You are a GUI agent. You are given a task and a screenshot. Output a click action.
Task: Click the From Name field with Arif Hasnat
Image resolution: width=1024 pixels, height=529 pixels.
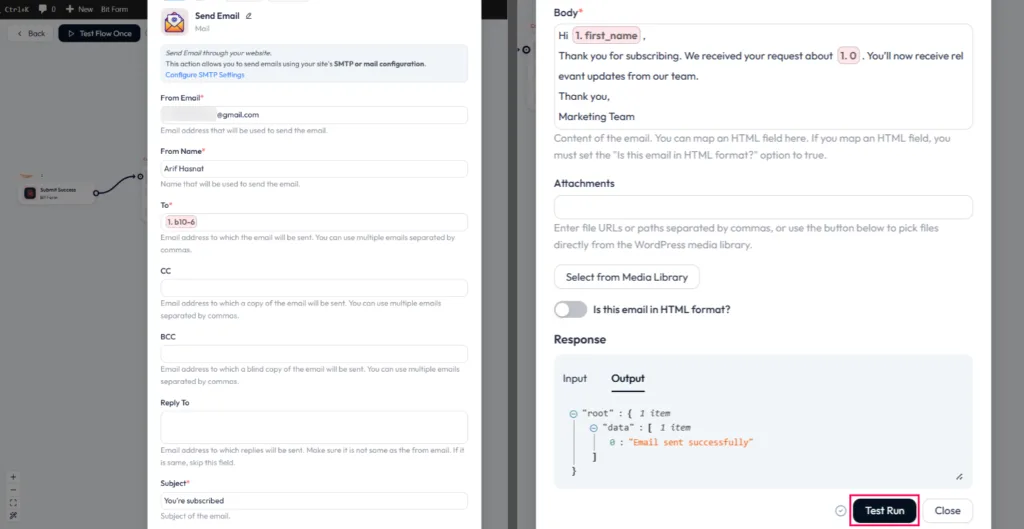[x=314, y=168]
